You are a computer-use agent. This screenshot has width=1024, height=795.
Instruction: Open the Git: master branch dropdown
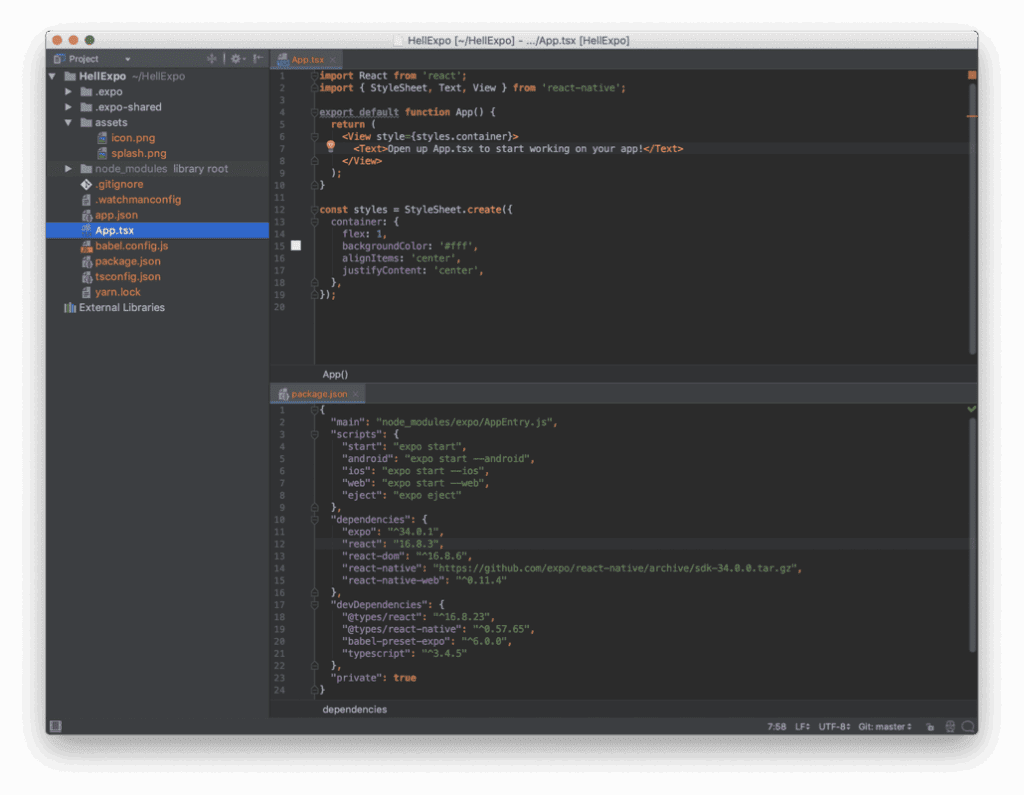pyautogui.click(x=885, y=727)
